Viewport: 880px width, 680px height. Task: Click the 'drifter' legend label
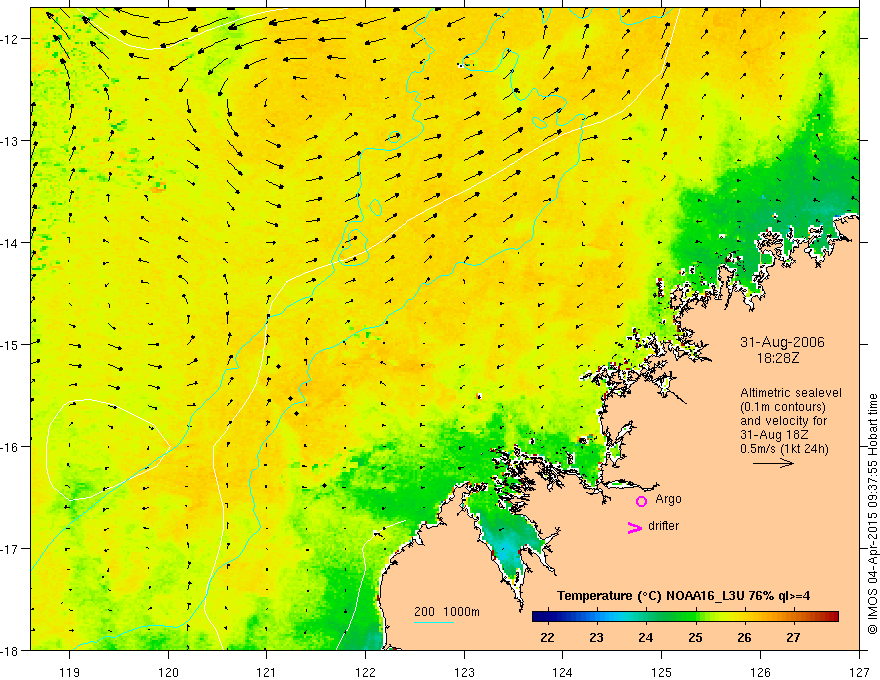click(x=663, y=526)
